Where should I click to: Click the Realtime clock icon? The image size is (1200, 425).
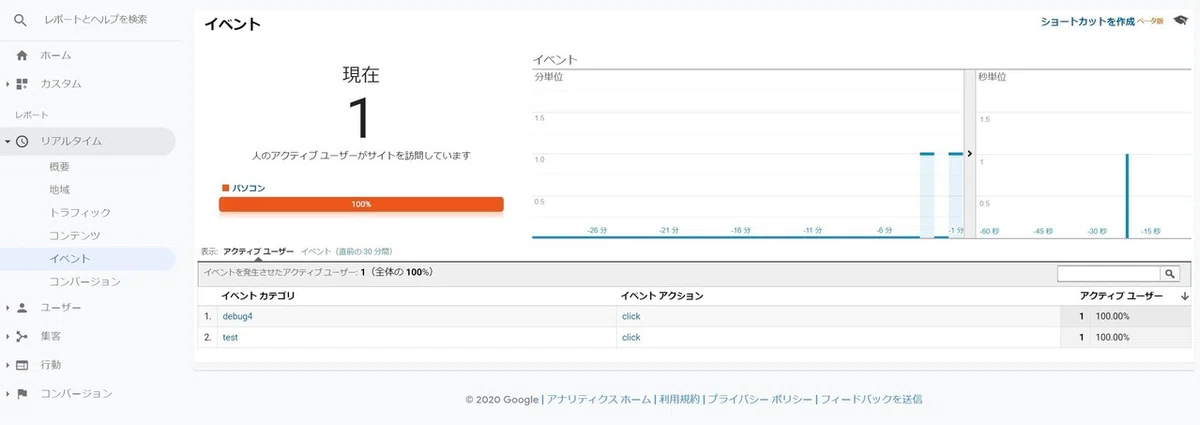22,141
